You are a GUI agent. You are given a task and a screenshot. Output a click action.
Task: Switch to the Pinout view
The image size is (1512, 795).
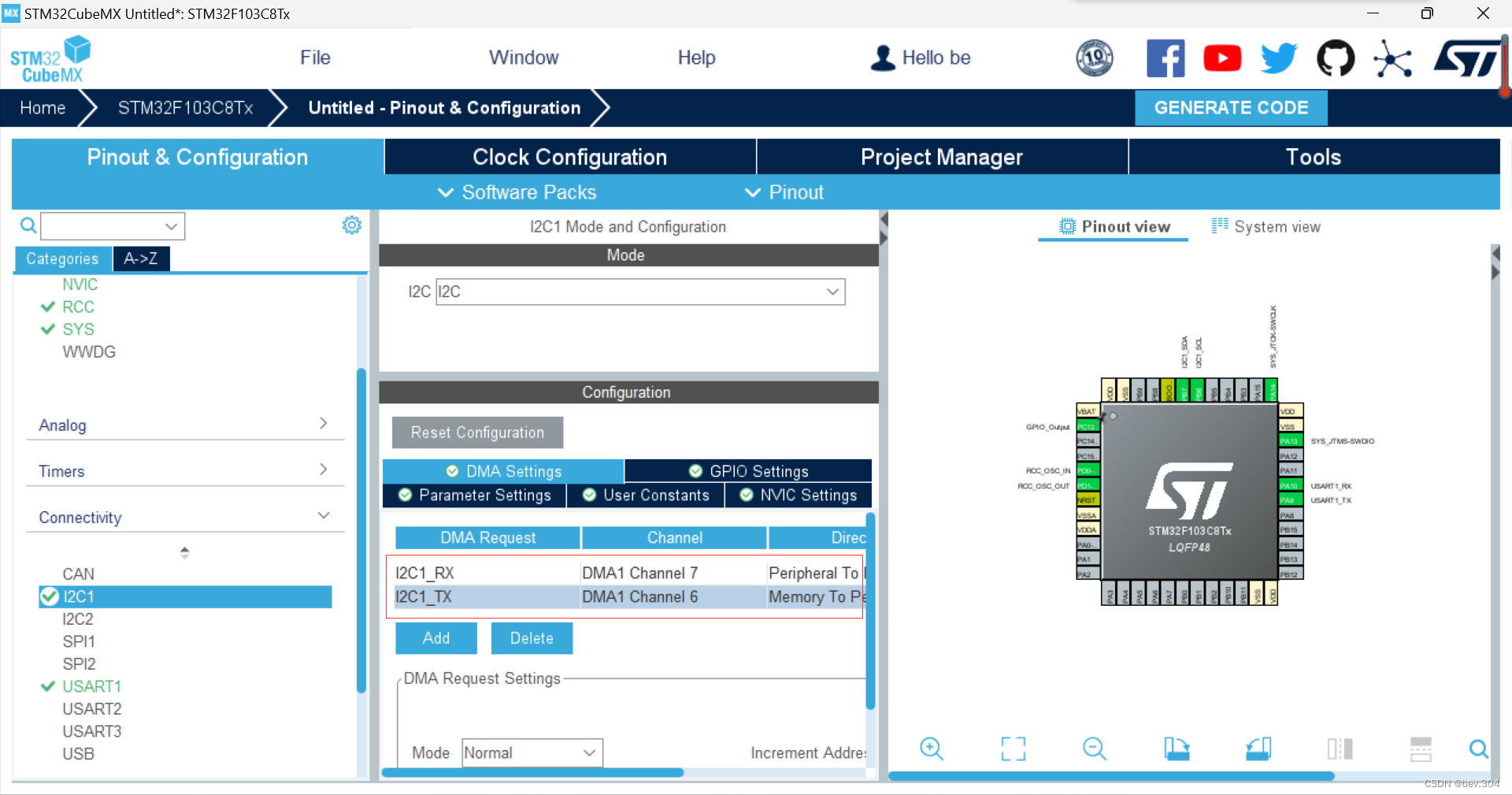coord(1114,227)
